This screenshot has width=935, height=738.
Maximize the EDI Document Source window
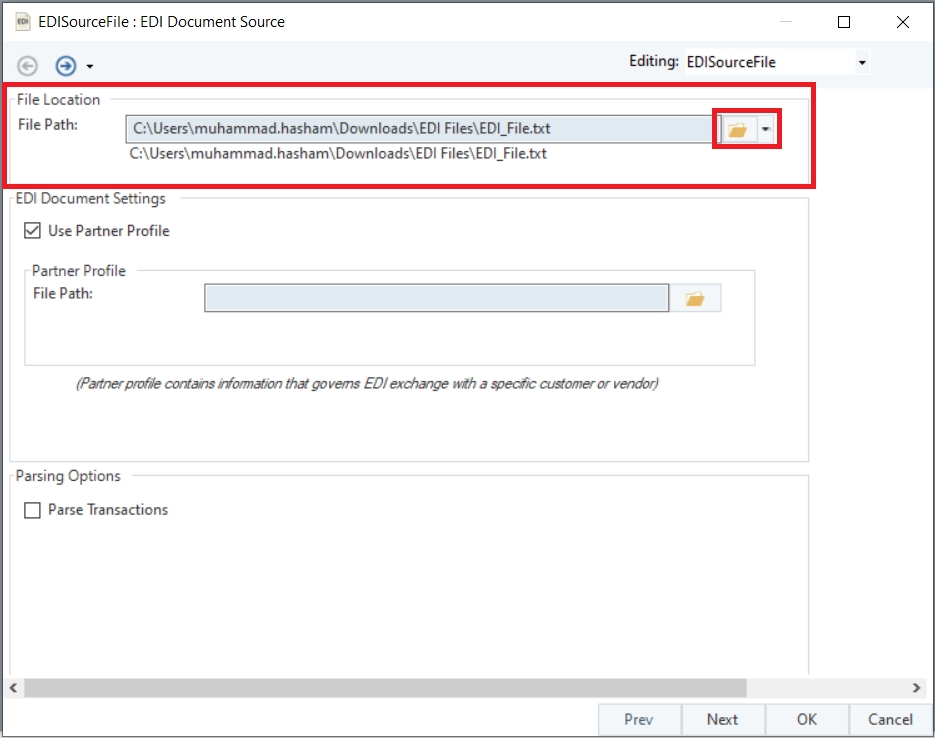click(844, 22)
